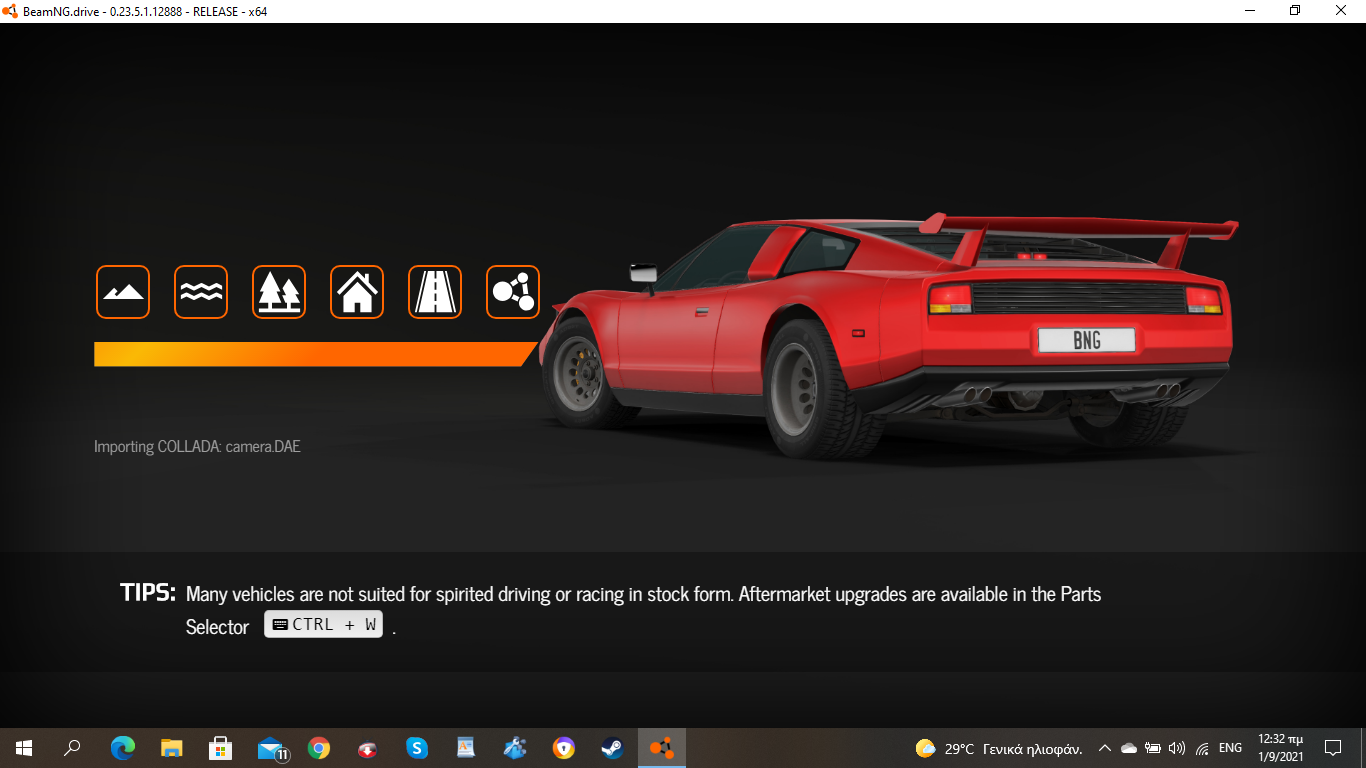This screenshot has height=768, width=1366.
Task: Open the Windows Start menu
Action: click(x=24, y=747)
